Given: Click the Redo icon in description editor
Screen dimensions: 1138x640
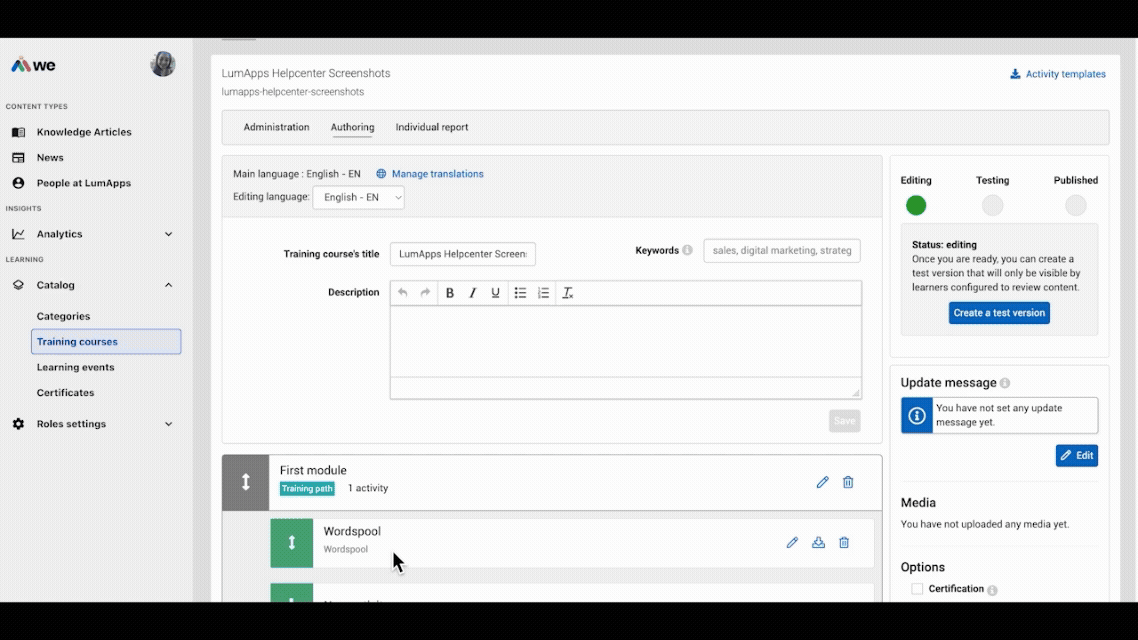Looking at the screenshot, I should pos(425,293).
